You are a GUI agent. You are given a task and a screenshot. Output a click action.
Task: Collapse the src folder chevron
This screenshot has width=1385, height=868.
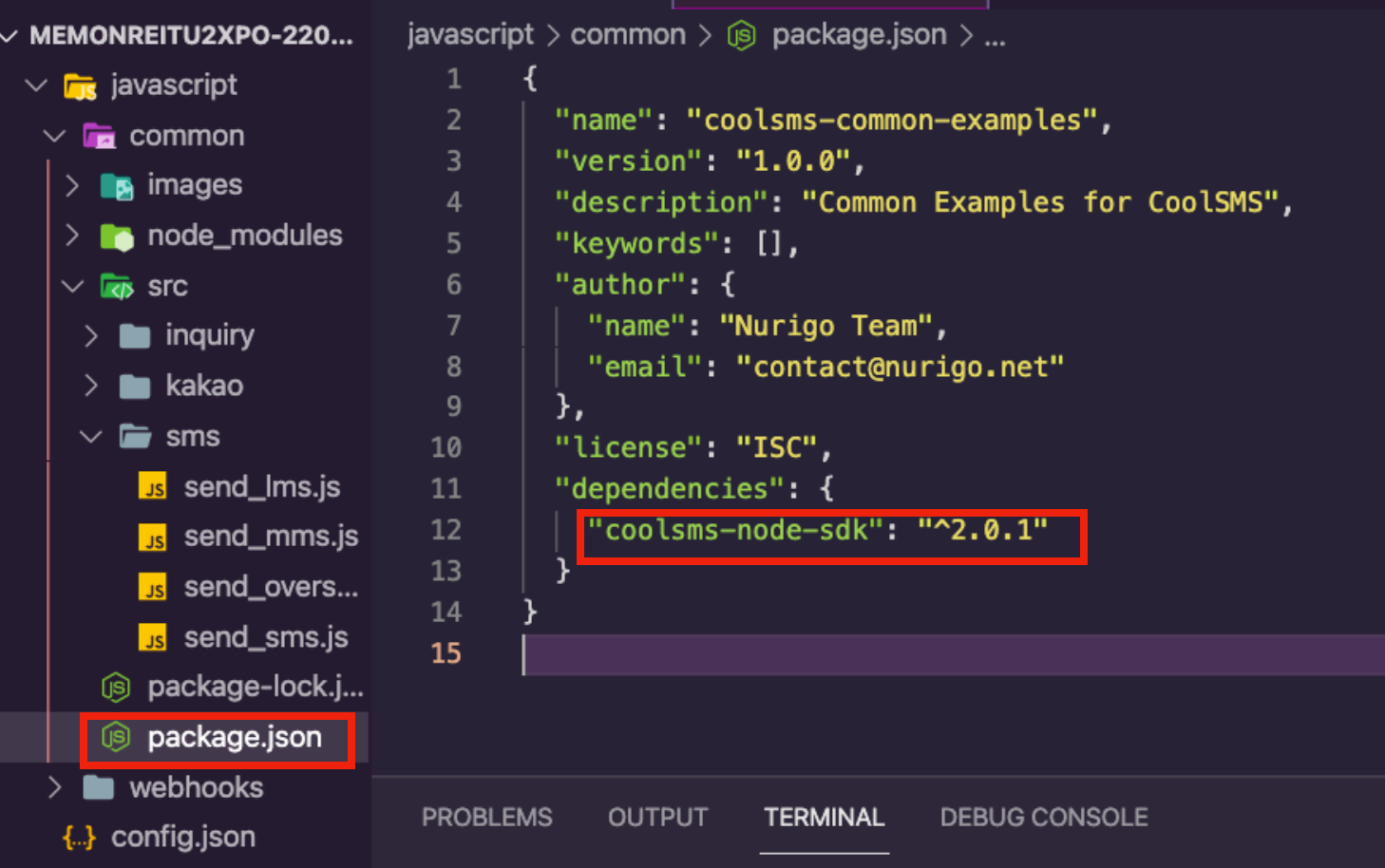pyautogui.click(x=73, y=286)
